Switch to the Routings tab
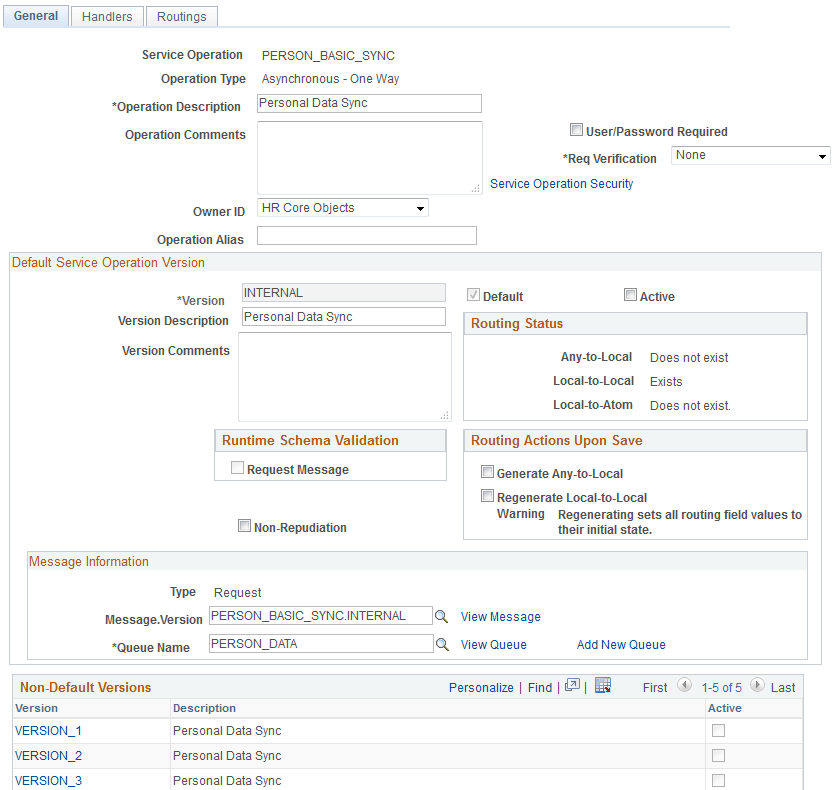 [x=181, y=16]
